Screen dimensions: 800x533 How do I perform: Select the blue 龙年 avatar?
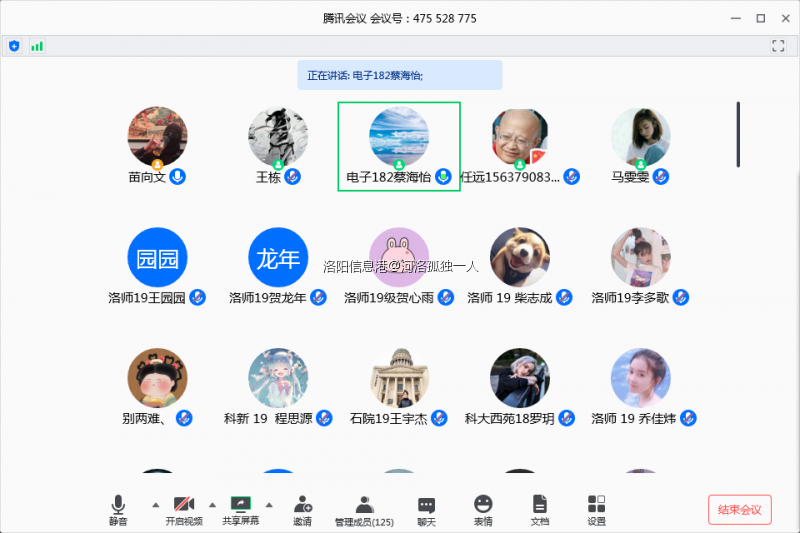tap(278, 258)
